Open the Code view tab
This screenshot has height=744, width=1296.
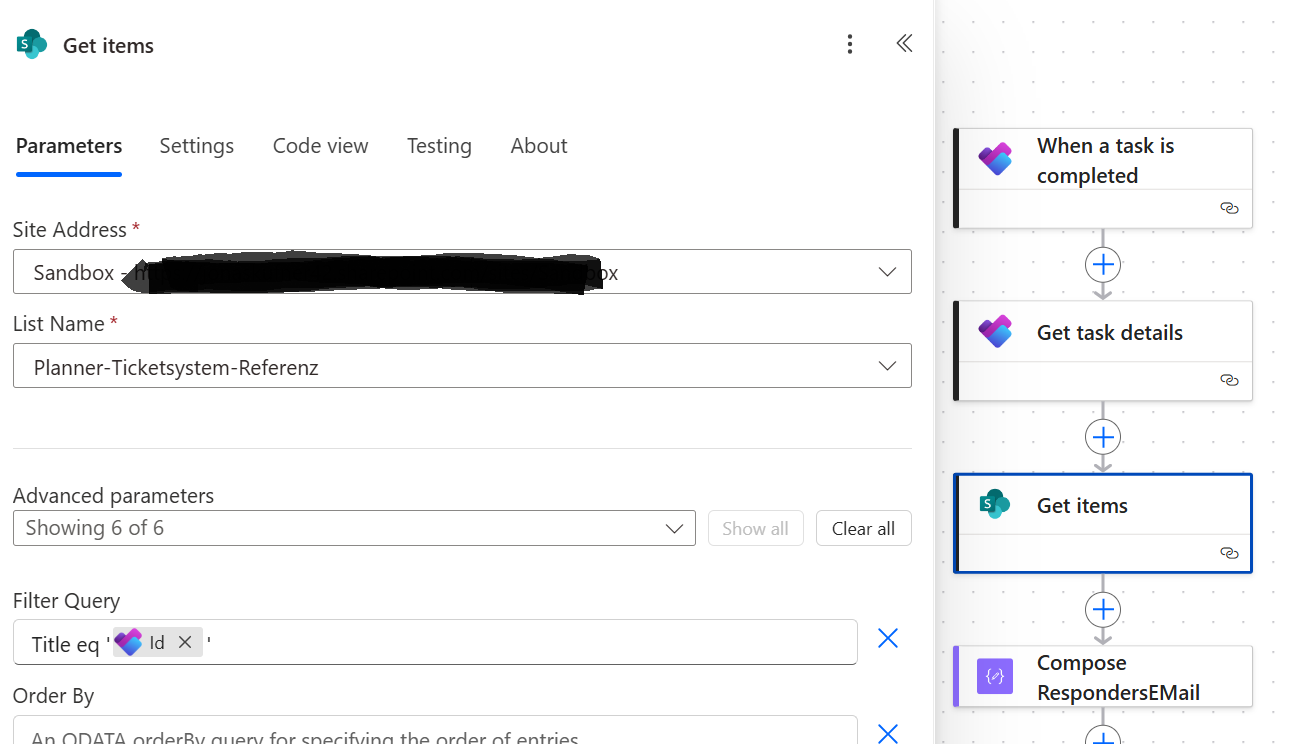pyautogui.click(x=320, y=146)
